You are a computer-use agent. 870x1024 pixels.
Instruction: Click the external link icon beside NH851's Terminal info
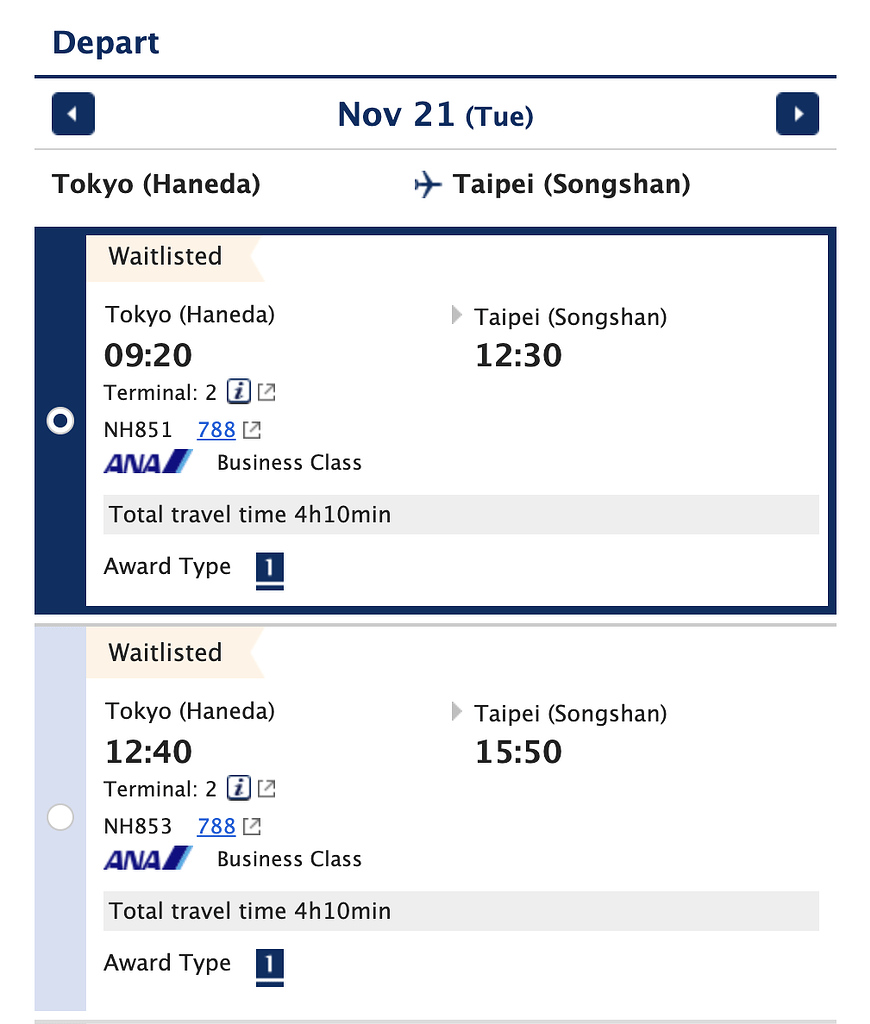pos(264,392)
